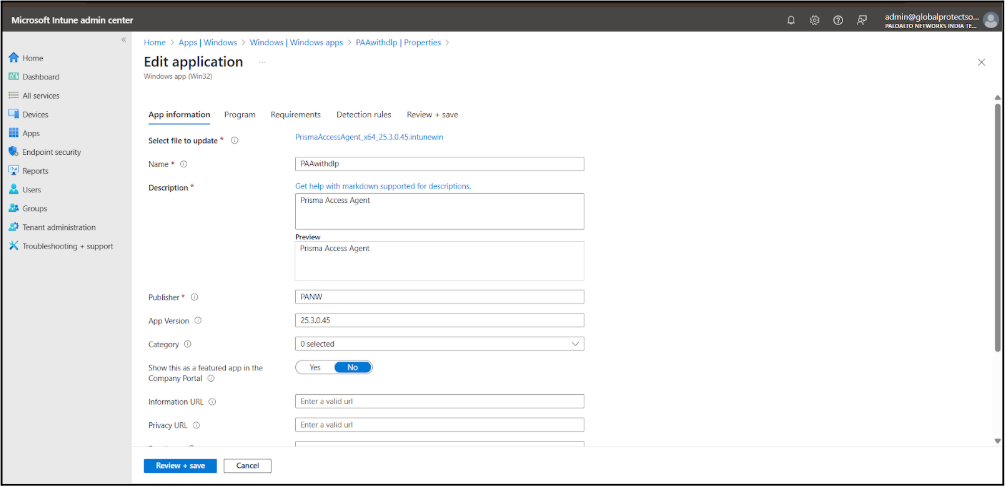Switch to the Requirements tab
This screenshot has height=487, width=1006.
pyautogui.click(x=295, y=115)
